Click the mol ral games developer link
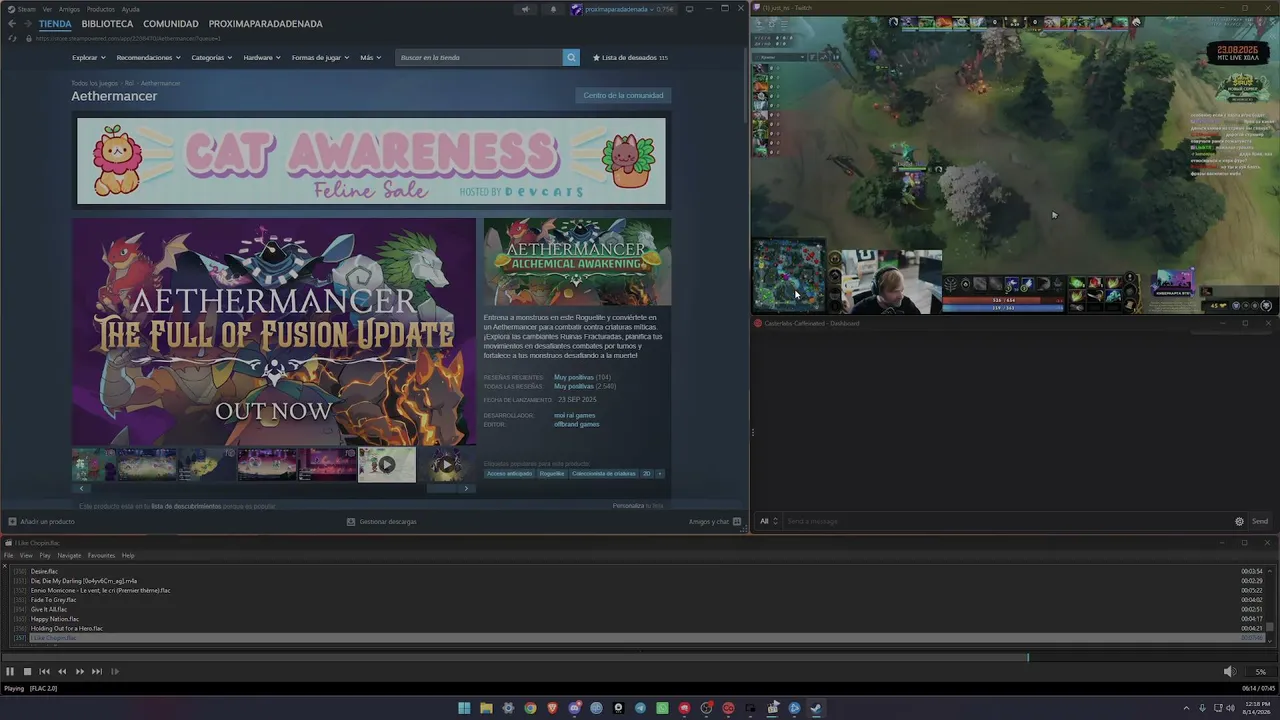The image size is (1280, 720). pyautogui.click(x=574, y=416)
